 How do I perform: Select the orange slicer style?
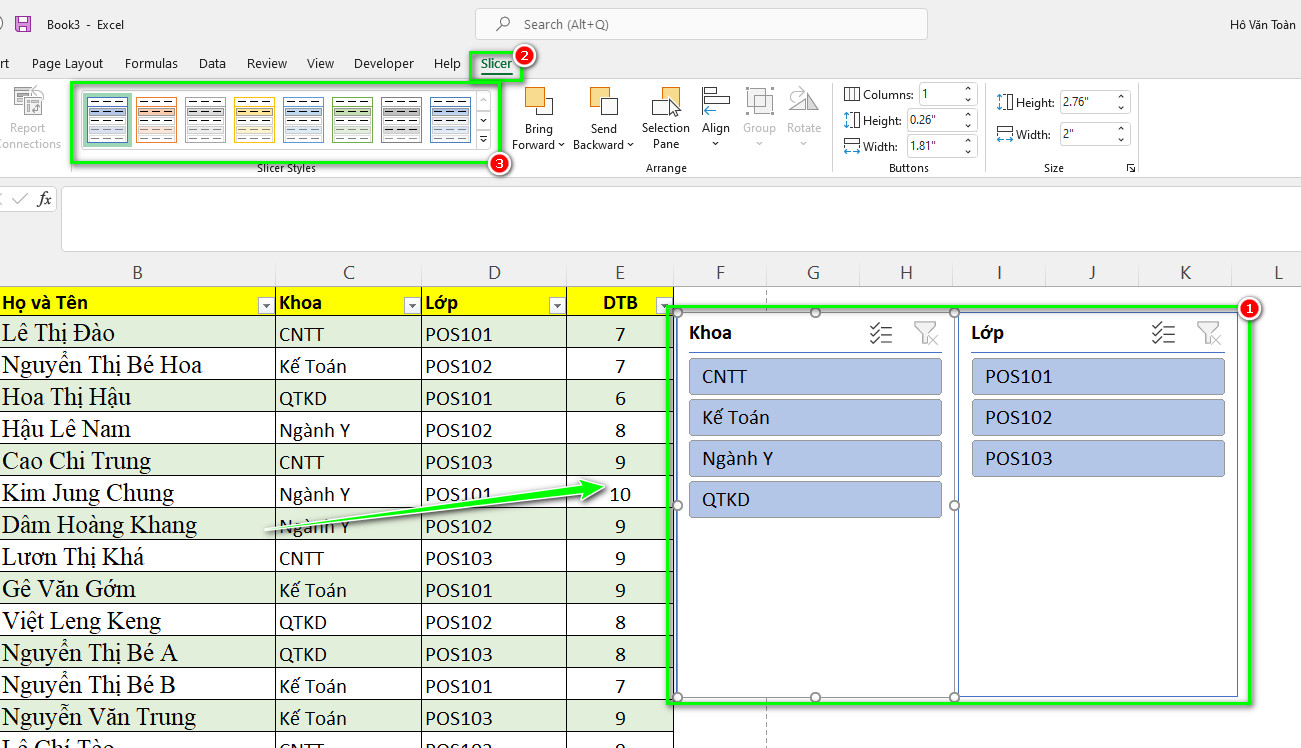tap(156, 120)
